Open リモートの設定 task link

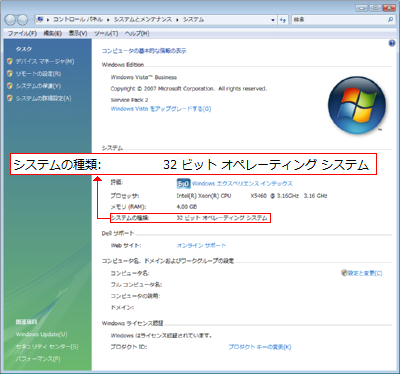[38, 74]
